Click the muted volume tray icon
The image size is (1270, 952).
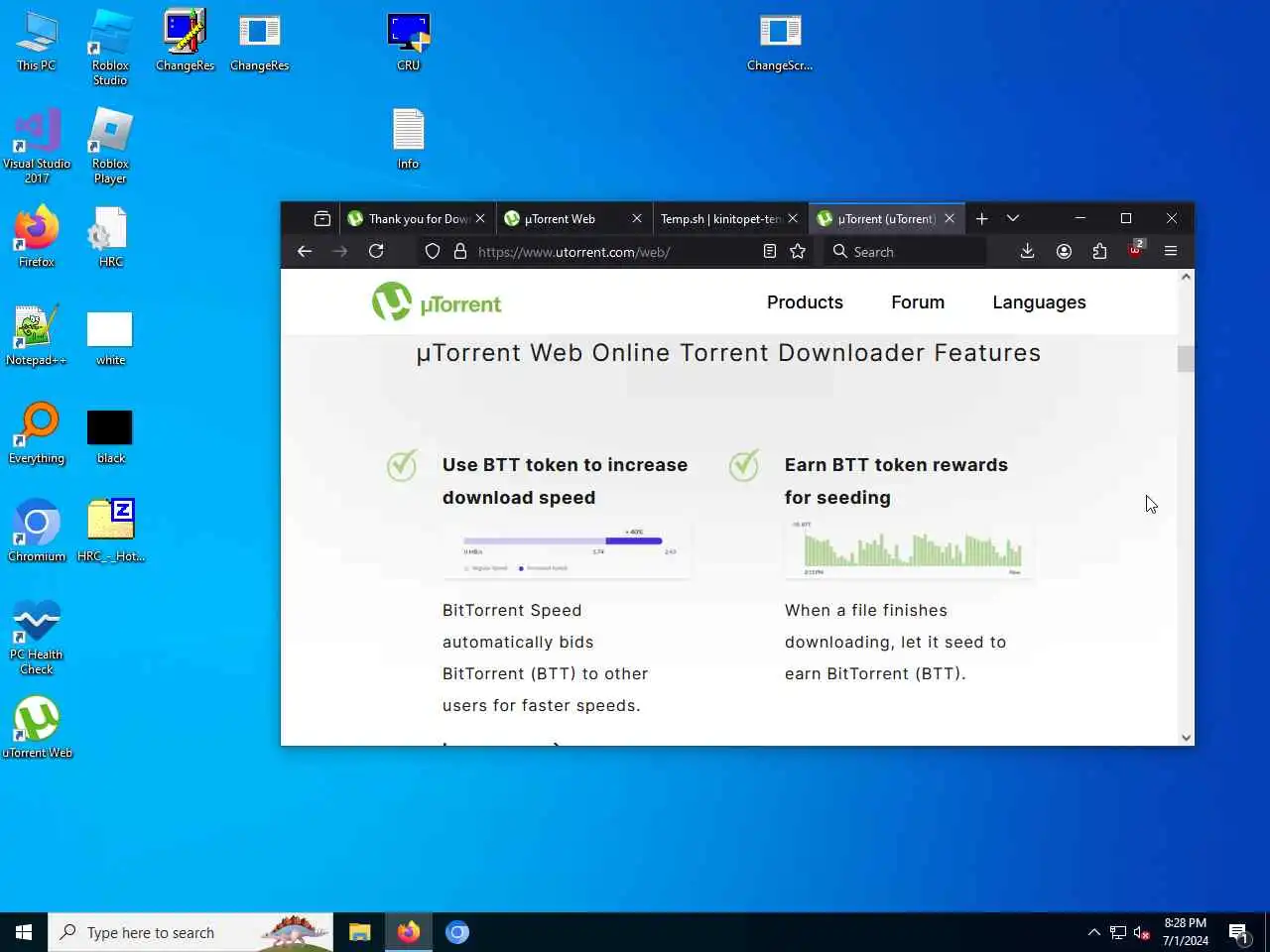click(1142, 932)
